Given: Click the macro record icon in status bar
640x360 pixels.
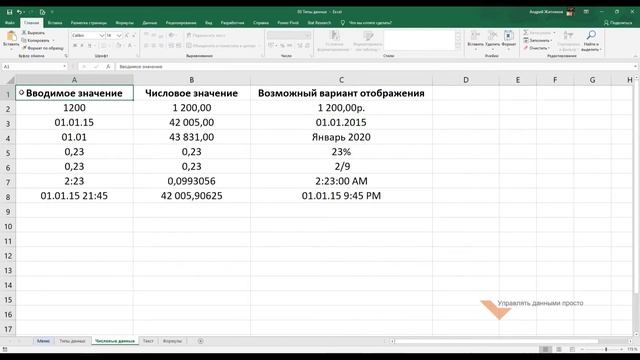Looking at the screenshot, I should [5, 349].
